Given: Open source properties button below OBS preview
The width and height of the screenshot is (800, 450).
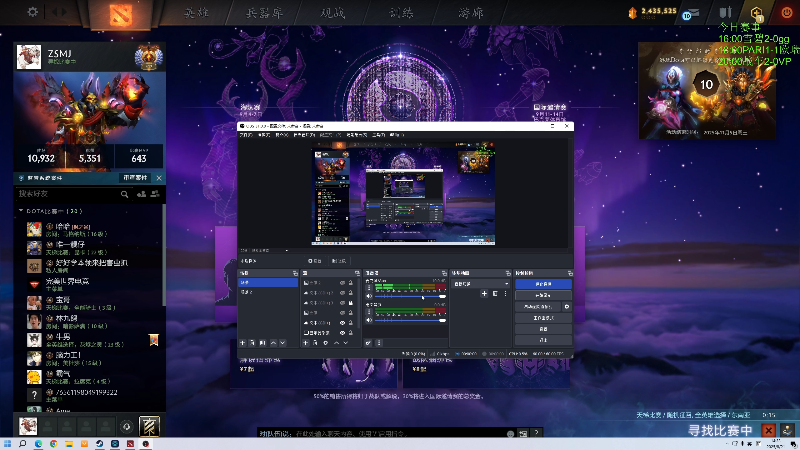Looking at the screenshot, I should point(315,261).
